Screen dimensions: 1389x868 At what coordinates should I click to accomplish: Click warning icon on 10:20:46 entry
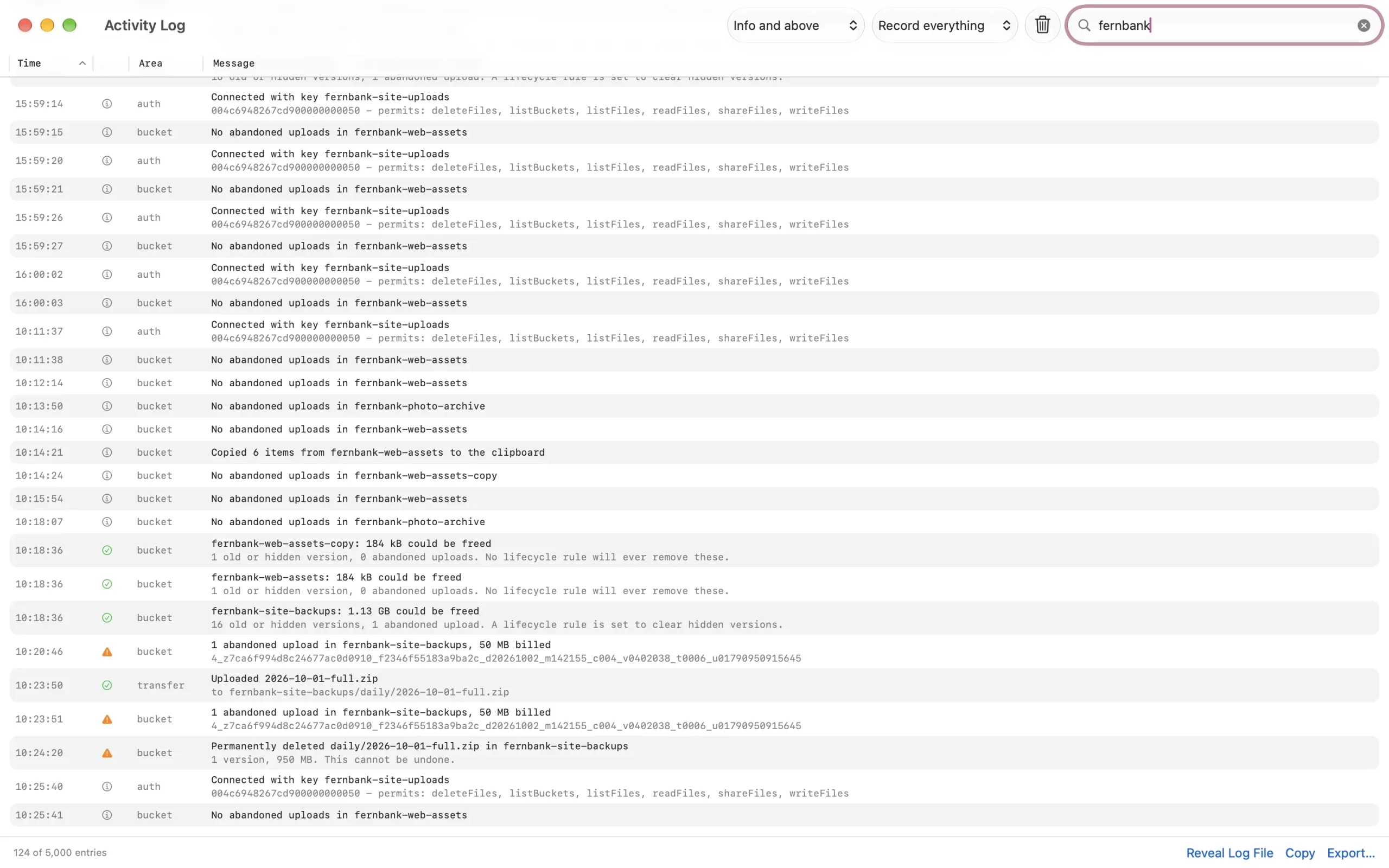click(107, 652)
